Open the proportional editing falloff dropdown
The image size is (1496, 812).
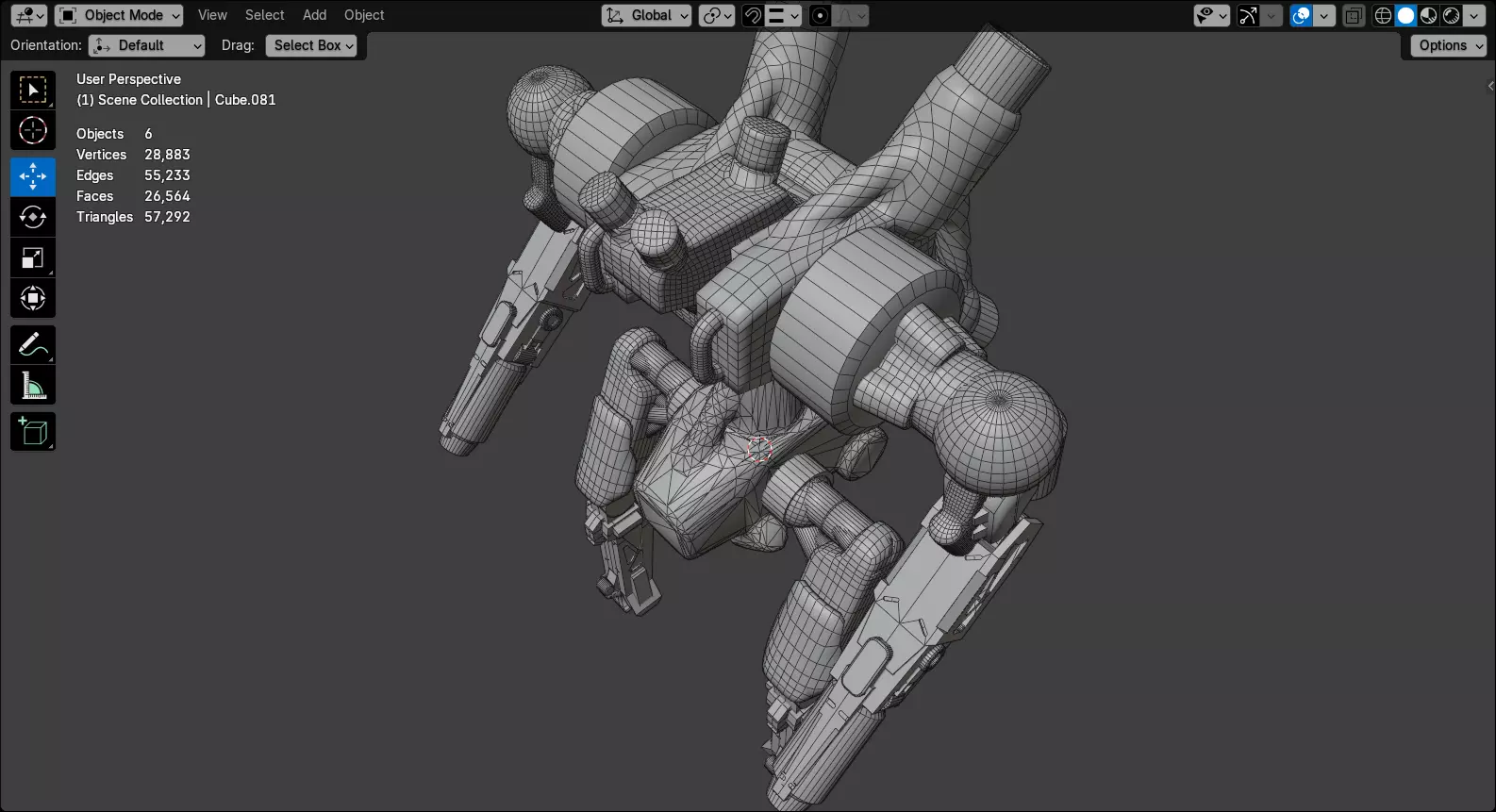[x=850, y=15]
